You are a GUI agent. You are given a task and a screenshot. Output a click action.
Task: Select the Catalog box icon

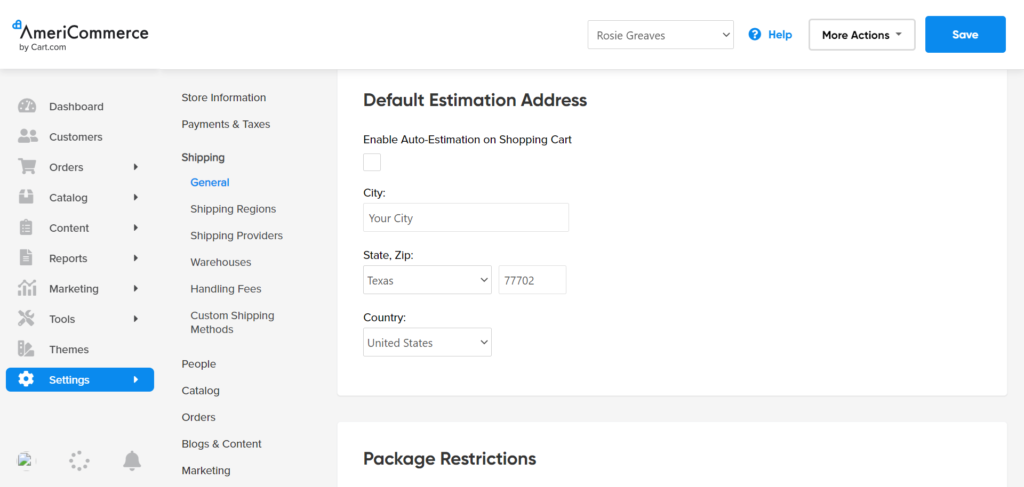[26, 197]
